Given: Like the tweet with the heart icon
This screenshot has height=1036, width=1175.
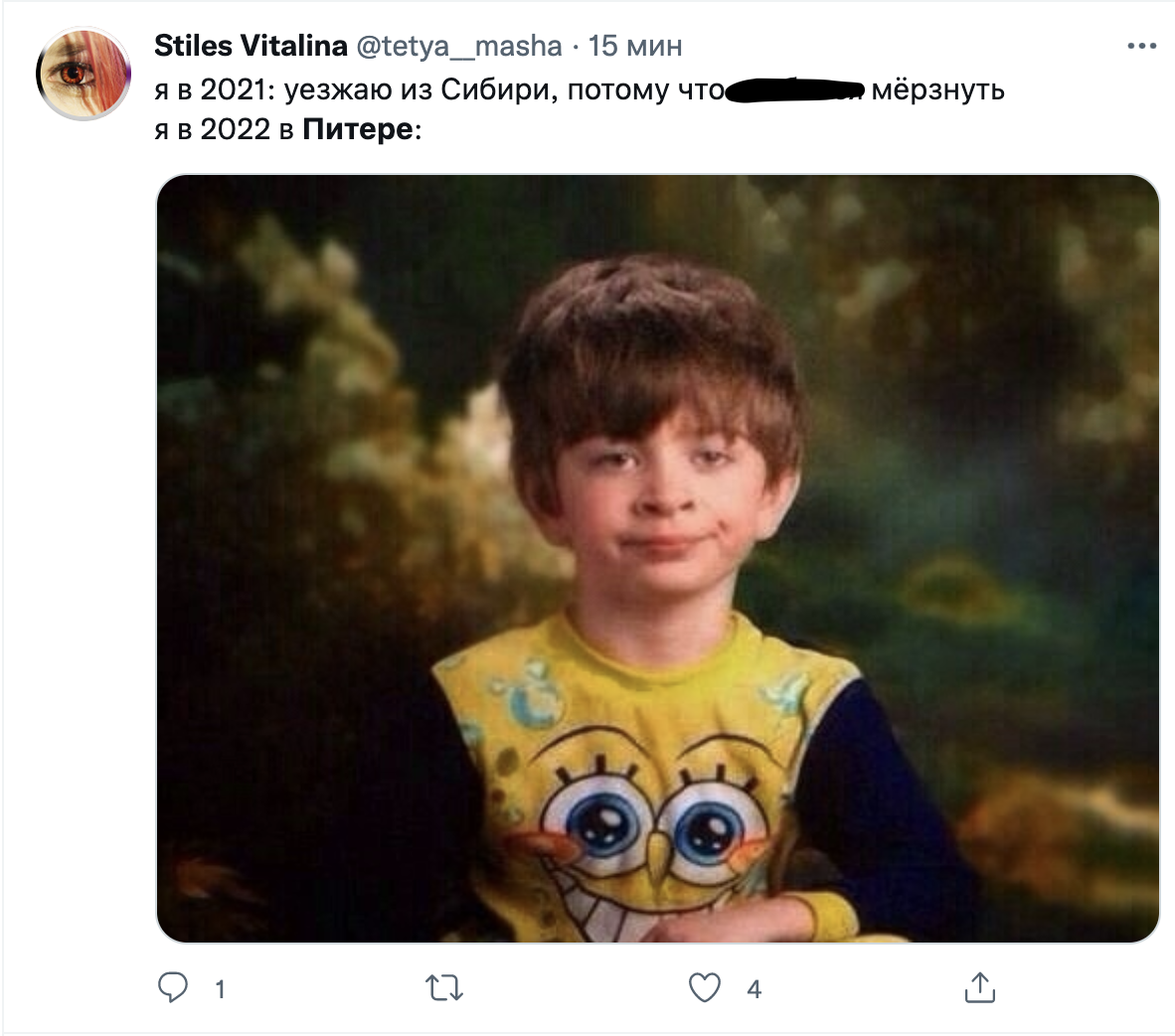Looking at the screenshot, I should coord(705,987).
